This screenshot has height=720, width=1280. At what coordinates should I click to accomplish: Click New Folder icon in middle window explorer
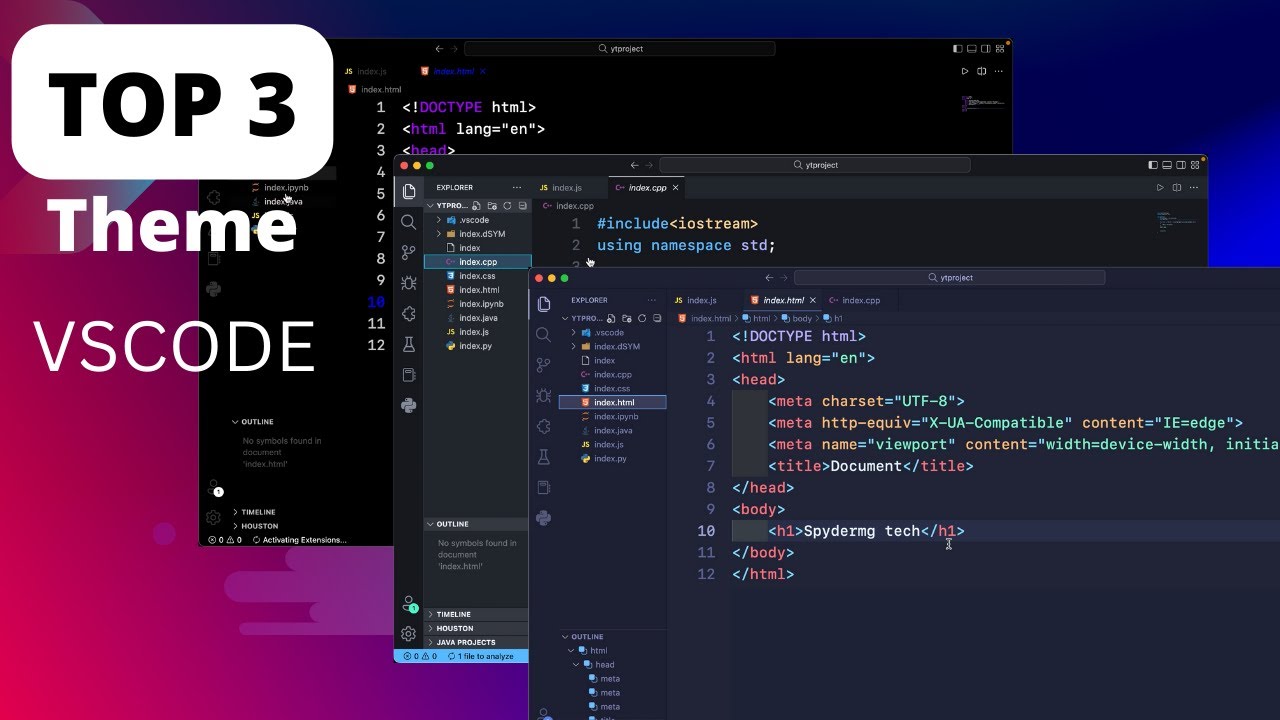pos(492,205)
